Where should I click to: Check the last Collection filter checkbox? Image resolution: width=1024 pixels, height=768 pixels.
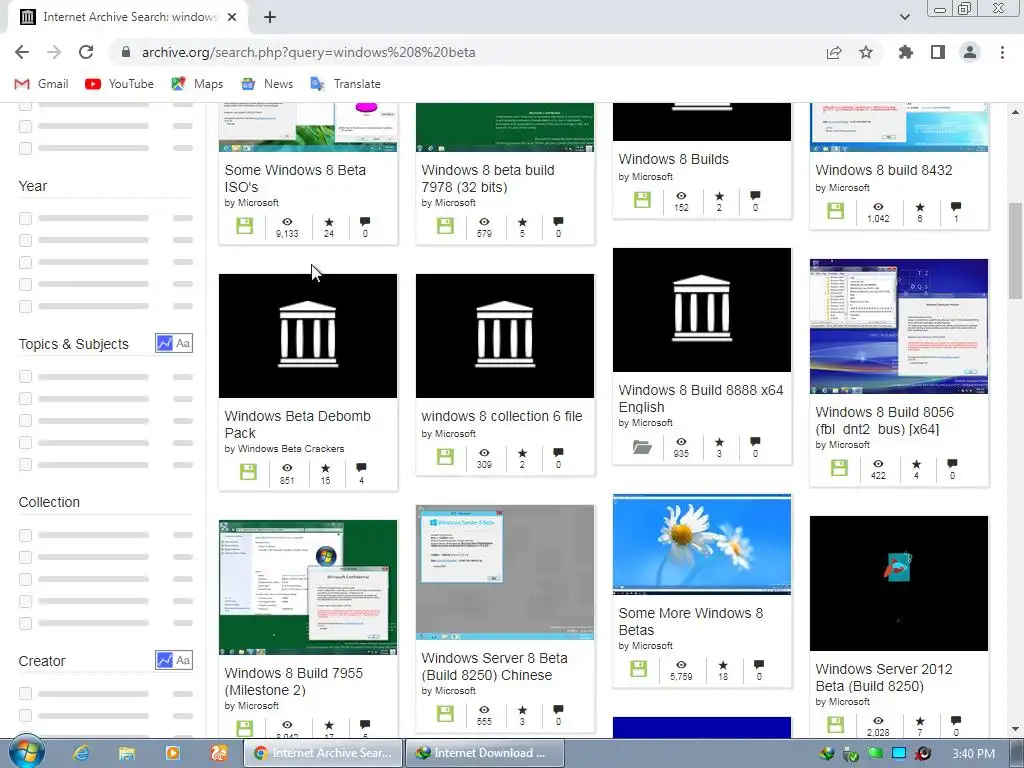pyautogui.click(x=25, y=623)
